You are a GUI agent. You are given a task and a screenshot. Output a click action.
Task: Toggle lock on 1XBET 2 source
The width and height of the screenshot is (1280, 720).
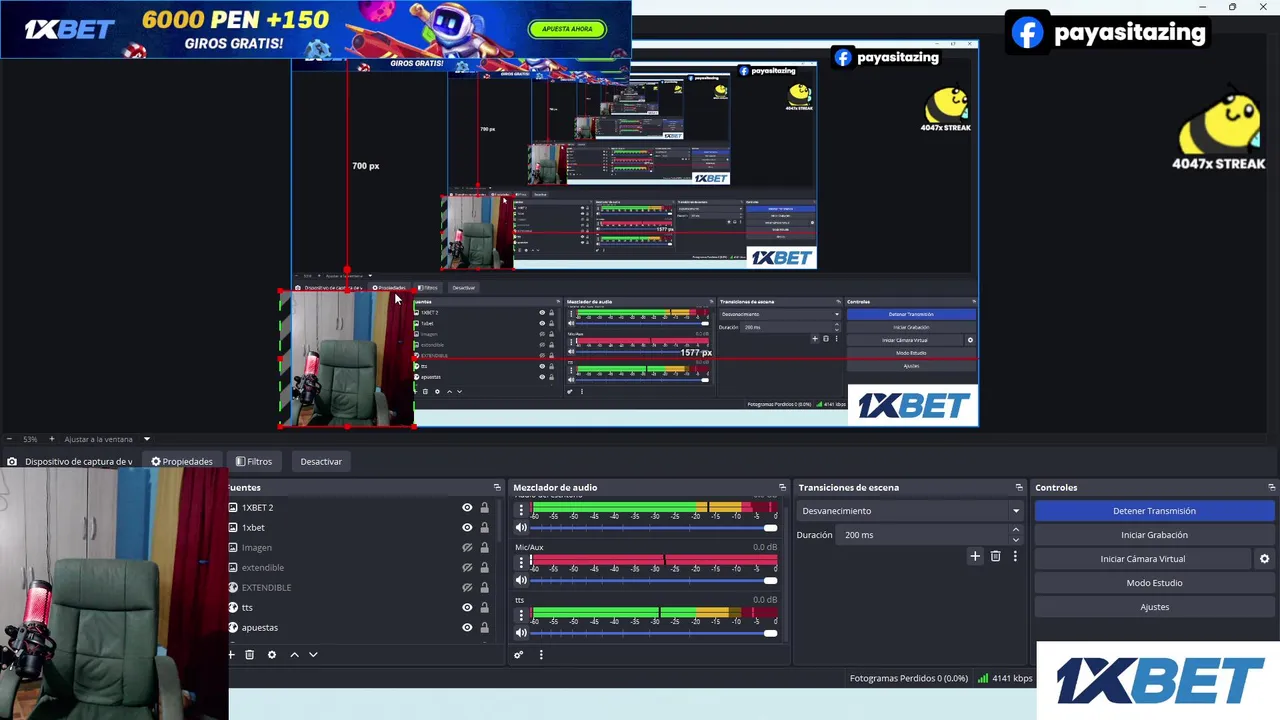click(485, 507)
